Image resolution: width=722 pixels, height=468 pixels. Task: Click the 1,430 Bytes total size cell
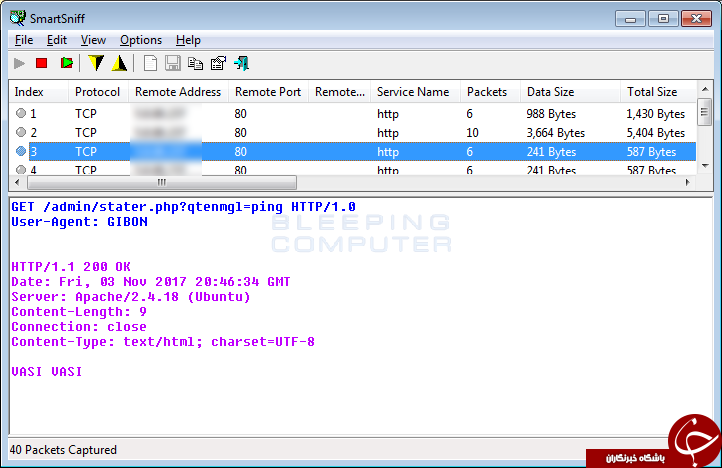point(656,114)
